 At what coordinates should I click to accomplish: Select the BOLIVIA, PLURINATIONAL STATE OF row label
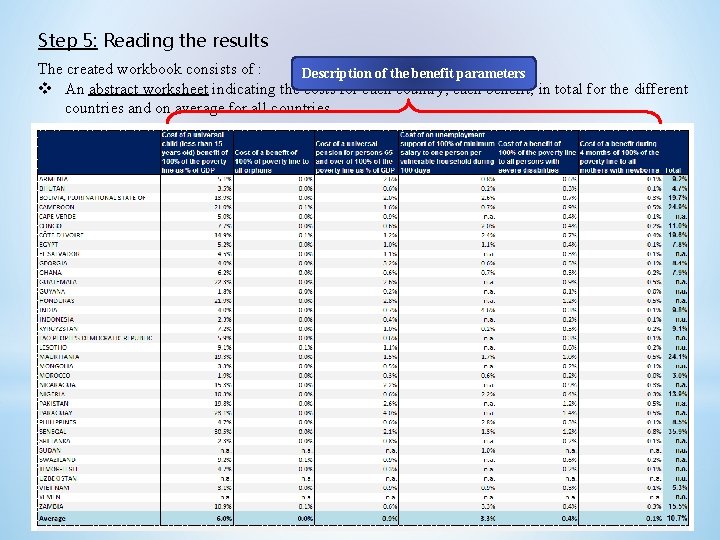tap(92, 198)
